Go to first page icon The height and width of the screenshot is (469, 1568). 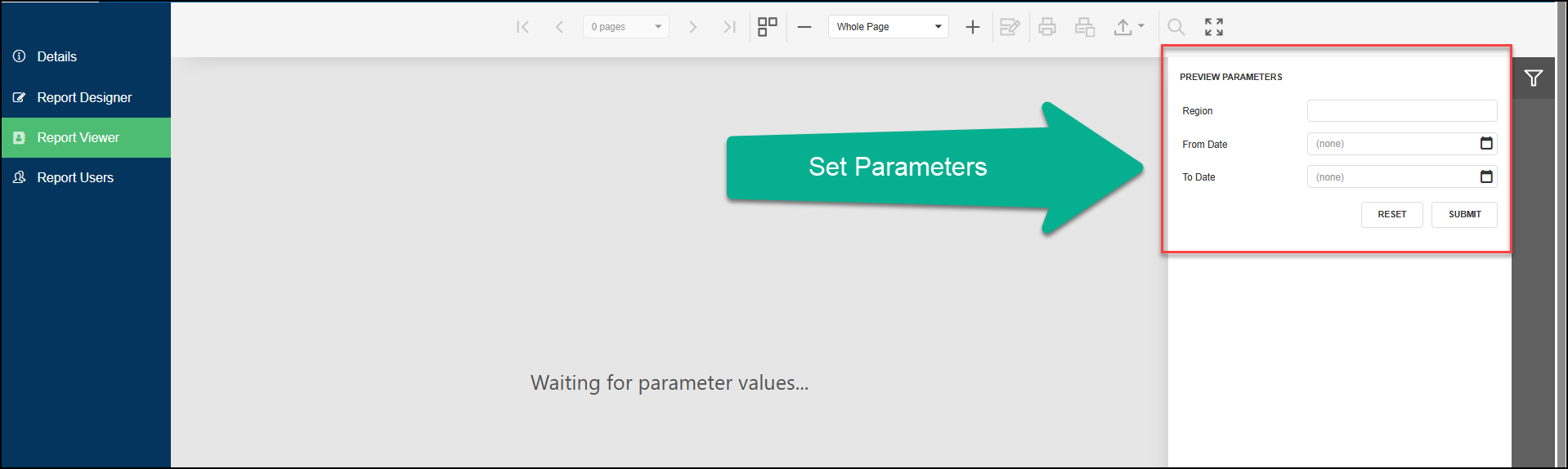pos(522,27)
